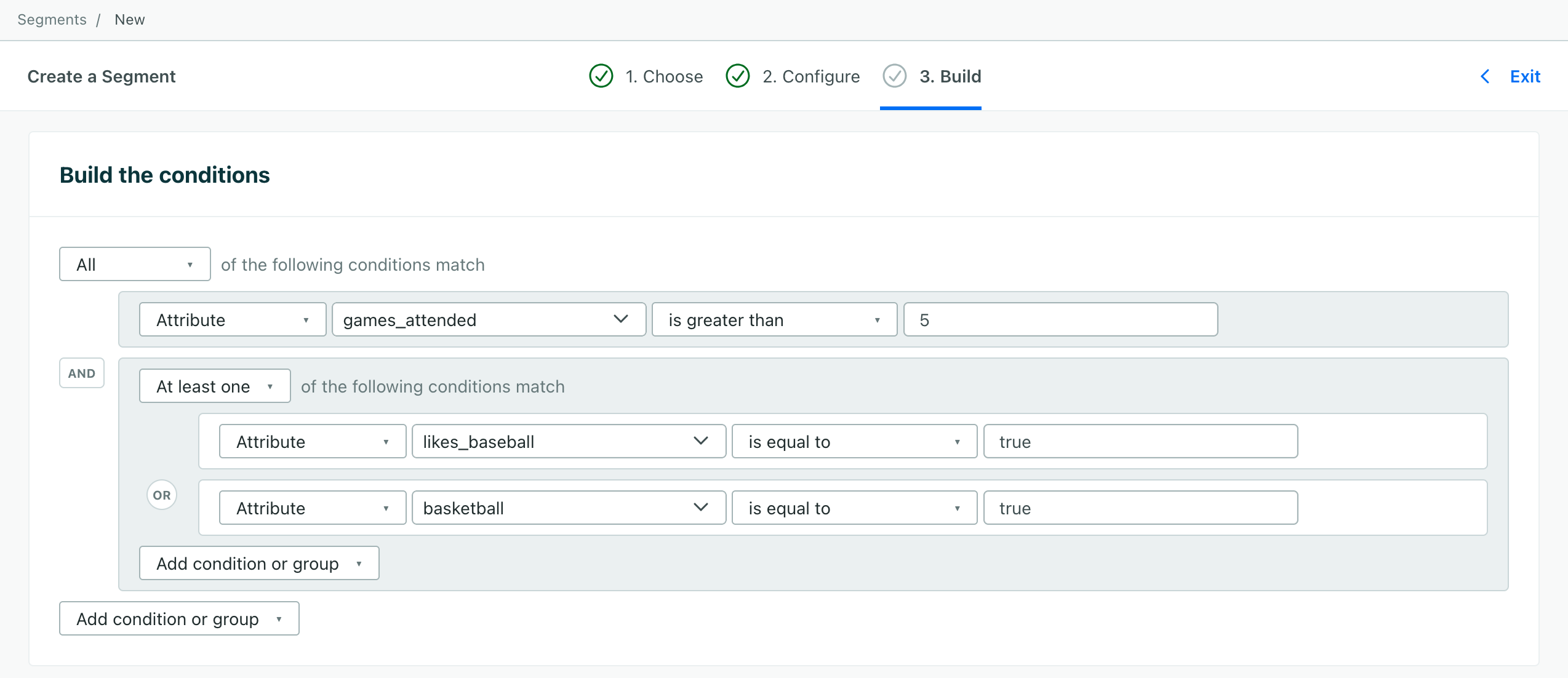1568x678 pixels.
Task: Click the true value field for likes_baseball
Action: [x=1140, y=441]
